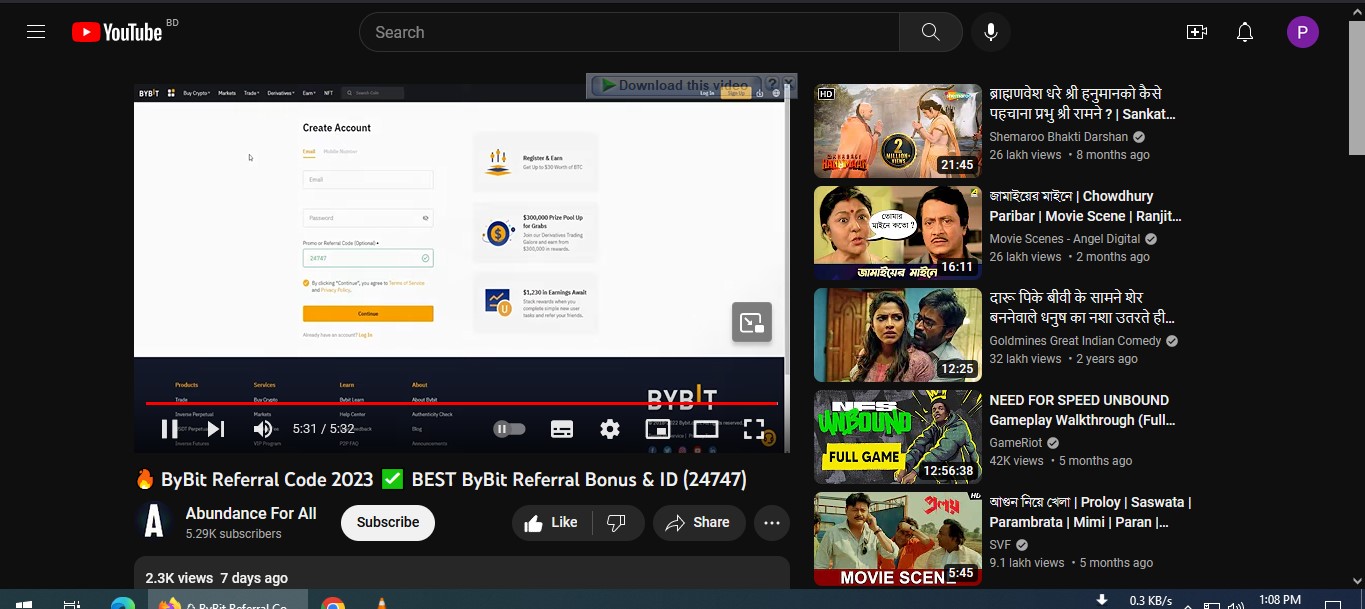The image size is (1365, 609).
Task: Share the video
Action: [698, 522]
